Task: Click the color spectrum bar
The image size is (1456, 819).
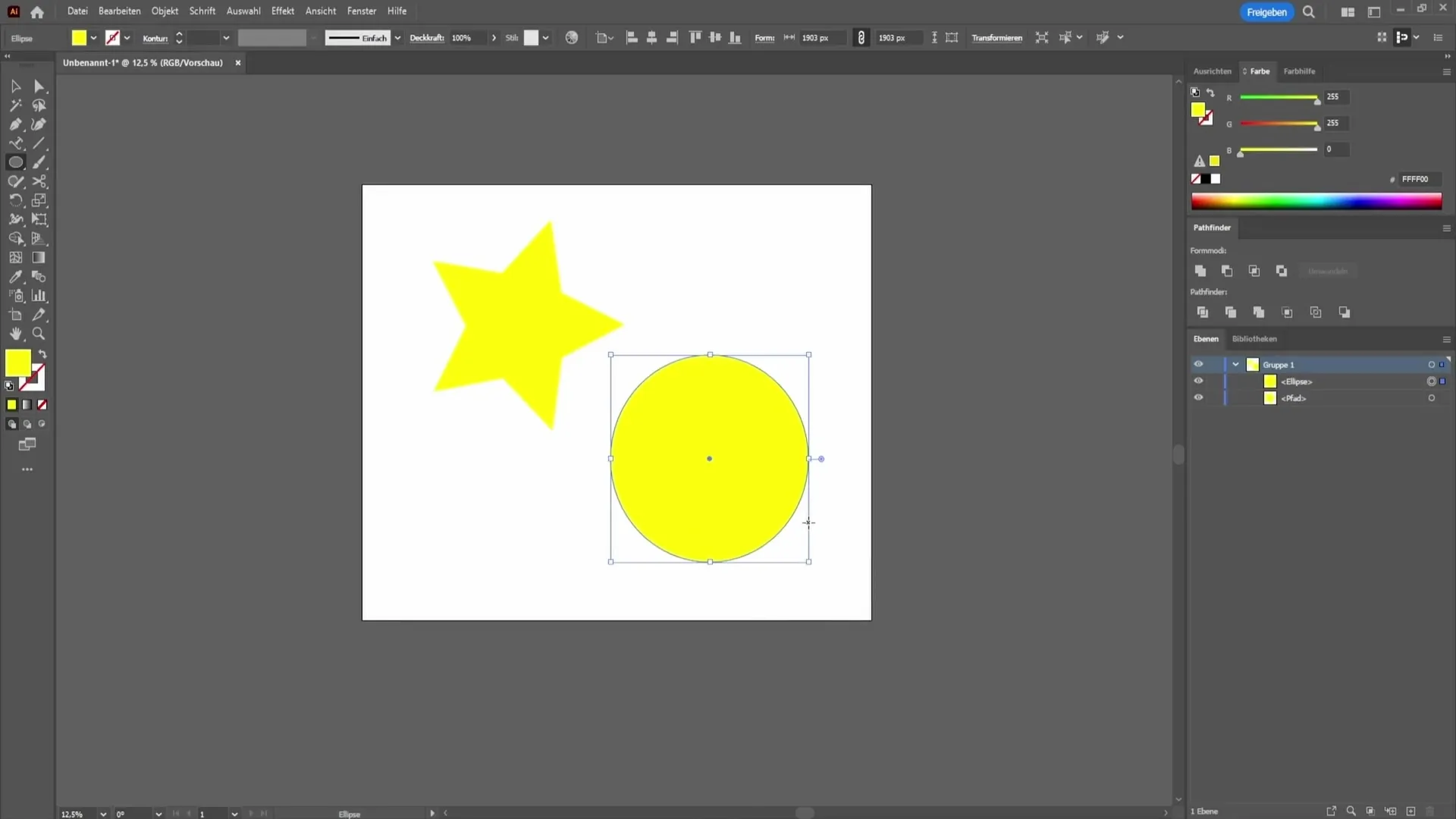Action: [1316, 201]
